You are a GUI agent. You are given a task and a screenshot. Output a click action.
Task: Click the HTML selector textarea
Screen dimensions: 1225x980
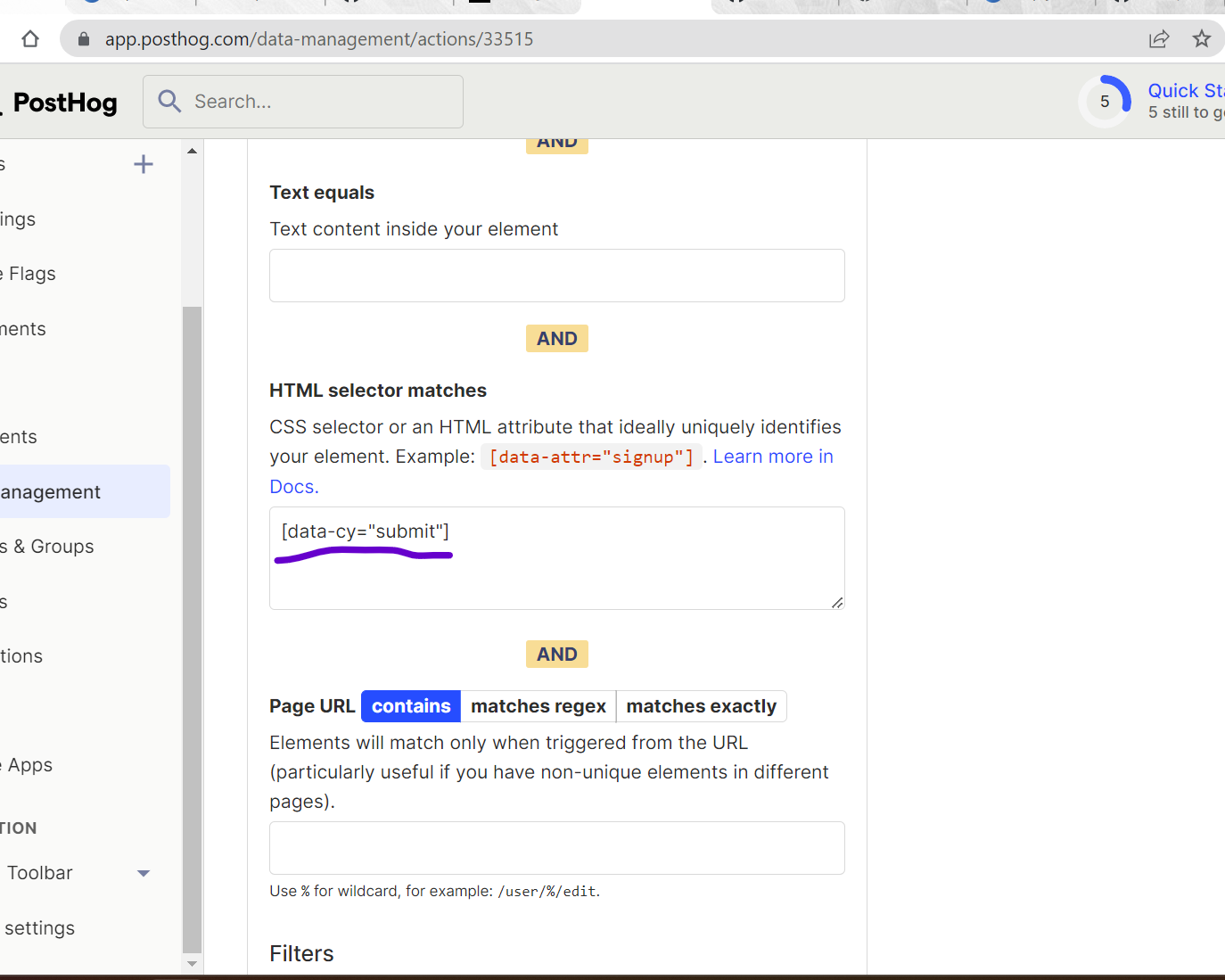click(x=557, y=558)
